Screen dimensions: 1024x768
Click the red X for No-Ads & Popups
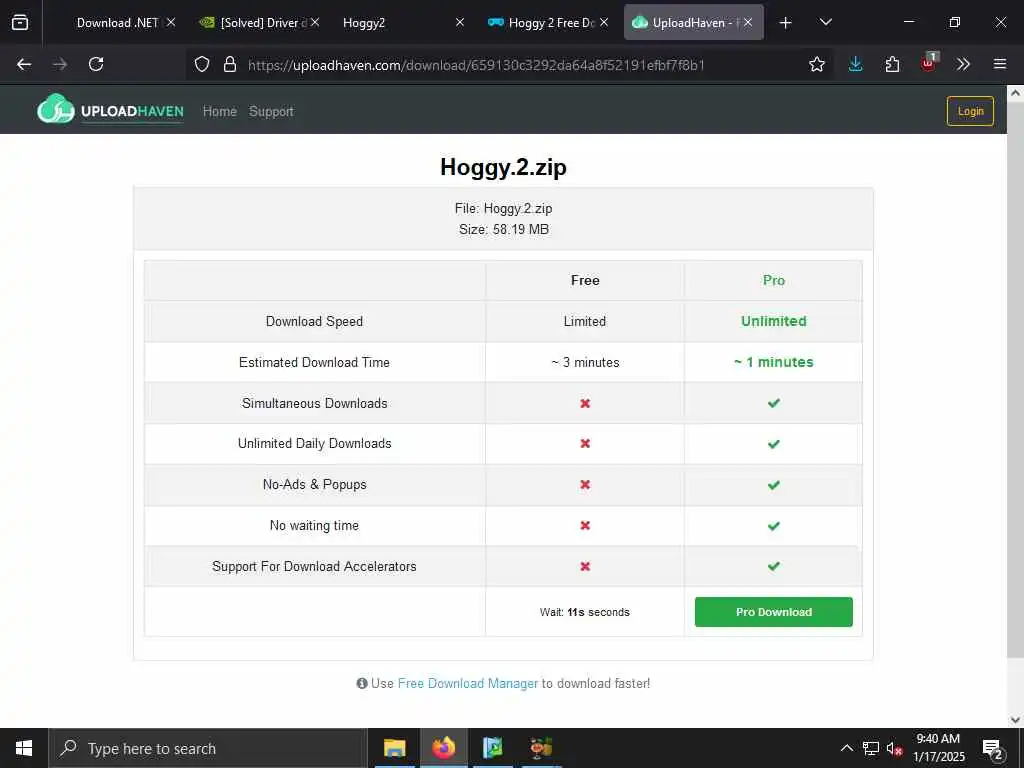click(585, 485)
